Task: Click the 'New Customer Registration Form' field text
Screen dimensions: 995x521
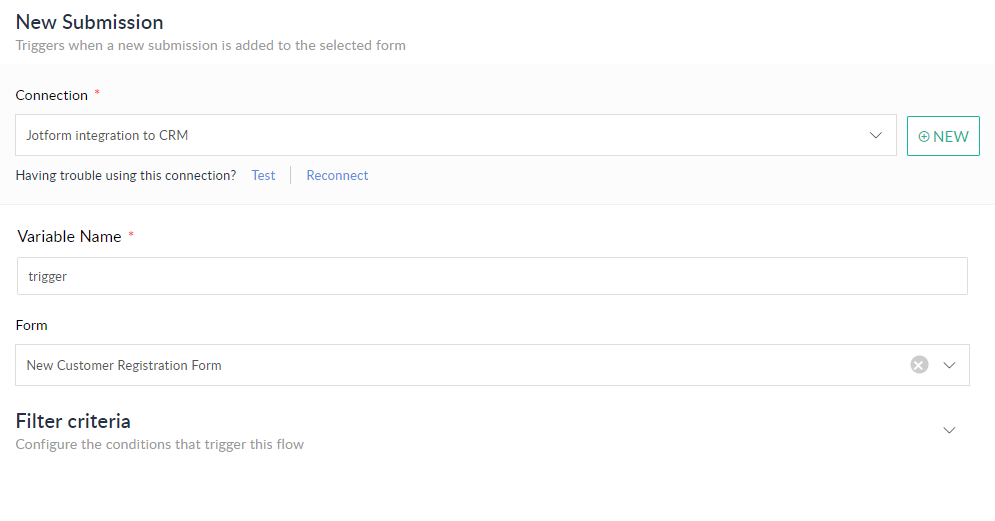Action: coord(124,365)
